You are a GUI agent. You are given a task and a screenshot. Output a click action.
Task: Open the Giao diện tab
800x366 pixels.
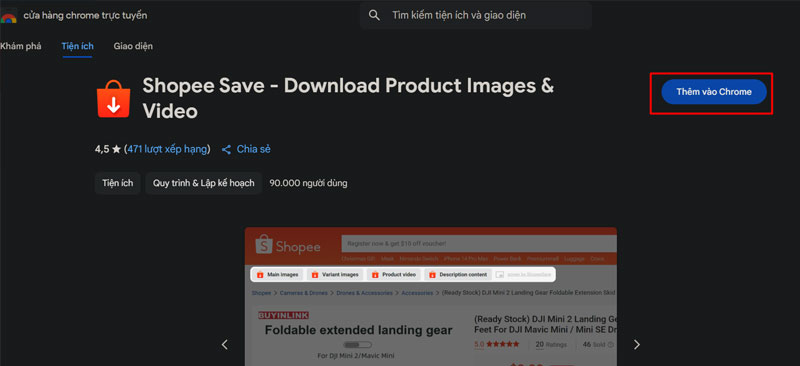pyautogui.click(x=133, y=46)
